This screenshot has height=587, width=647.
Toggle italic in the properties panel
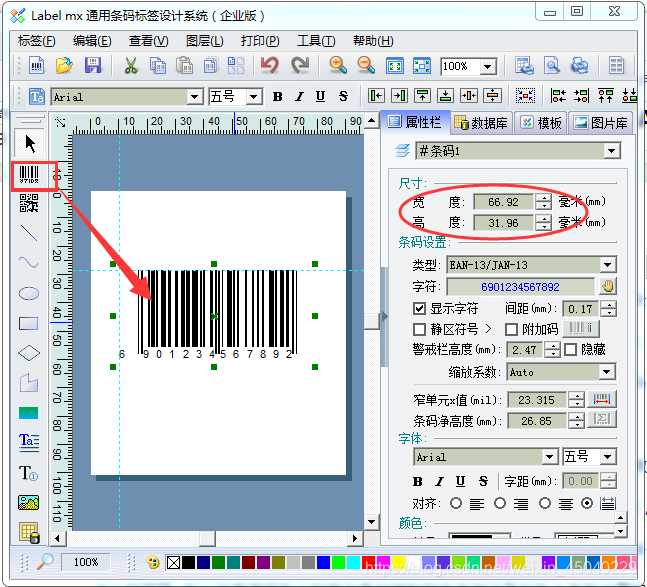coord(440,481)
